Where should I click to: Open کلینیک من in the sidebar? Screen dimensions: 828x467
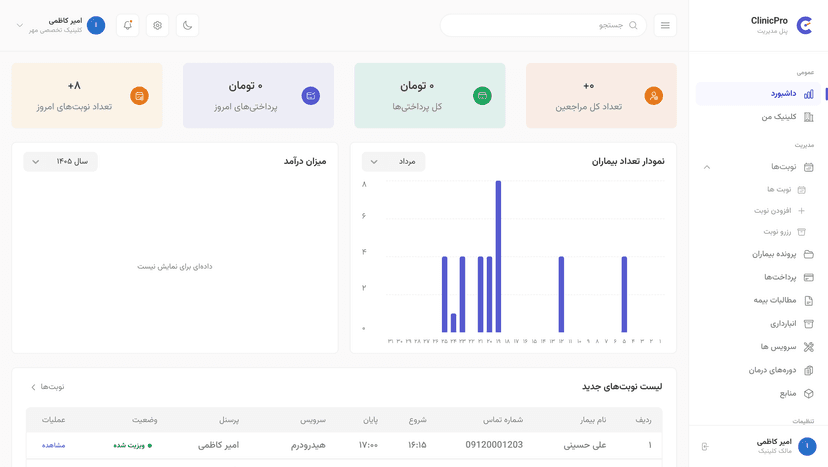[758, 117]
